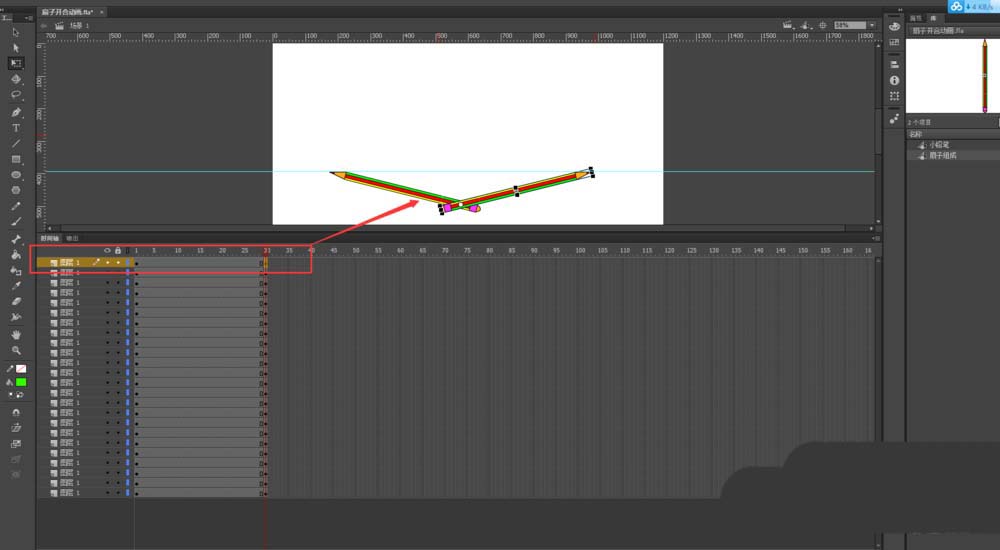Select the Paint Bucket tool
The height and width of the screenshot is (550, 1000).
(x=16, y=255)
